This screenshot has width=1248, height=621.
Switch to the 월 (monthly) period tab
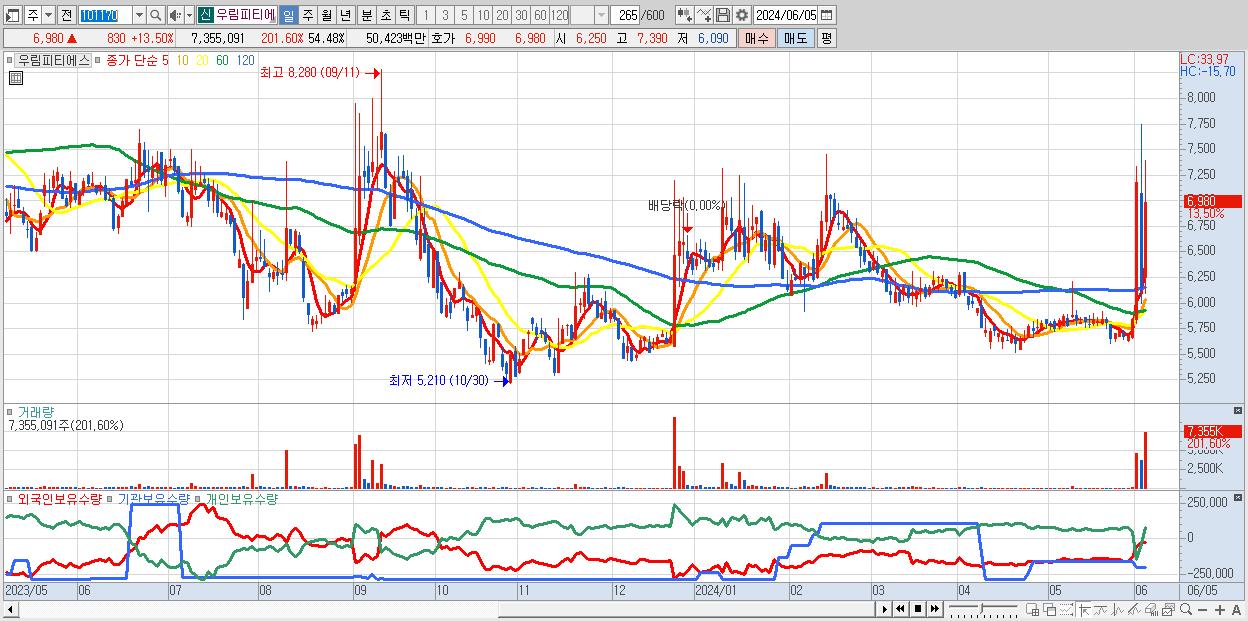point(326,16)
